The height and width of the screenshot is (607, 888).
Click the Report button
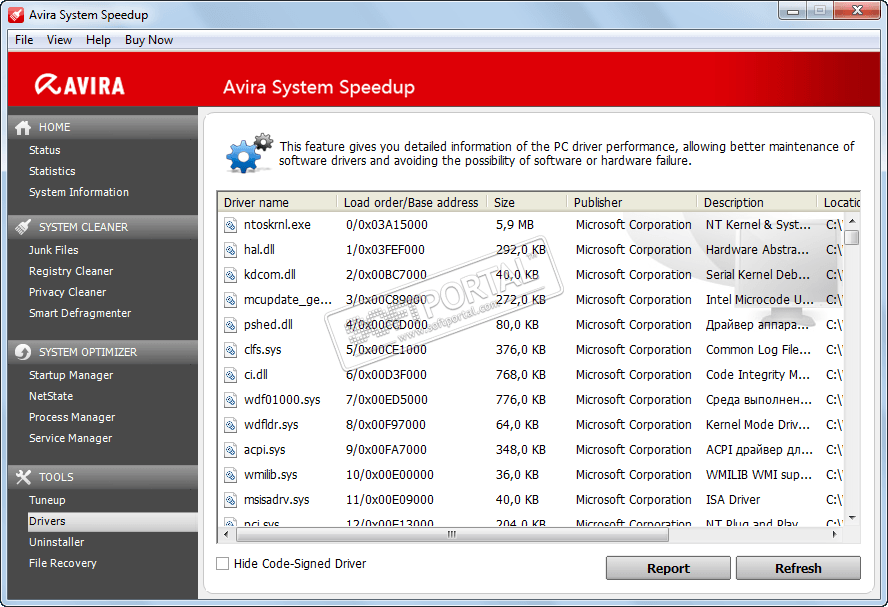click(x=668, y=568)
